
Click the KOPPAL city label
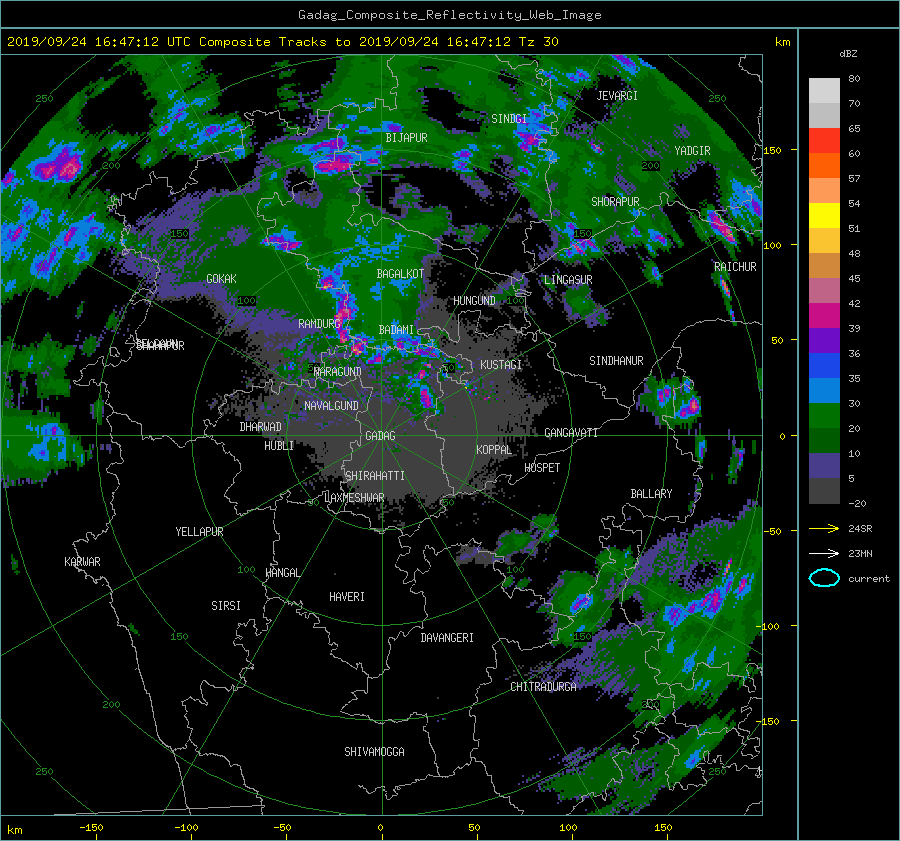point(494,449)
